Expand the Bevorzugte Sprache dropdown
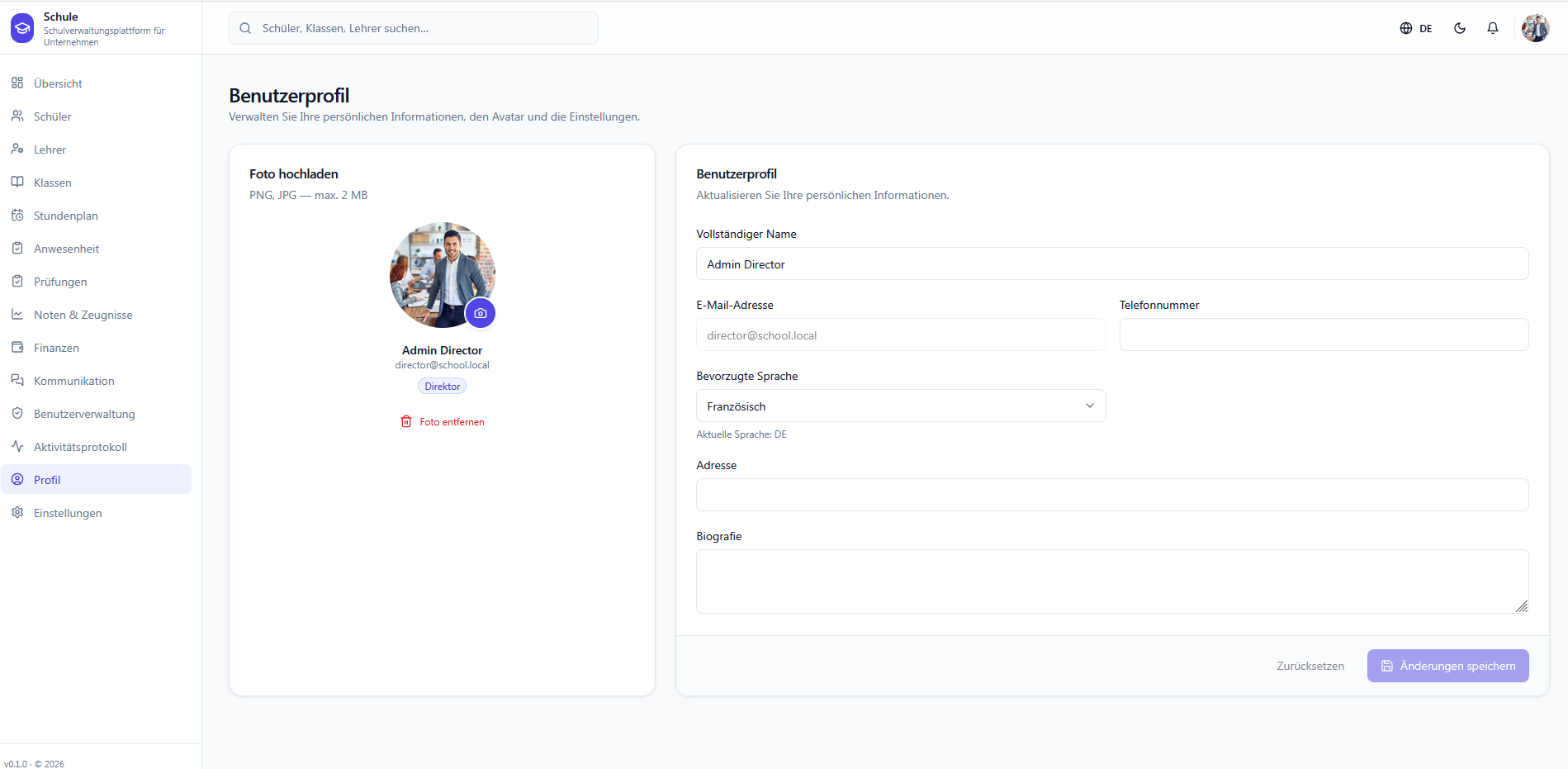Viewport: 1568px width, 769px height. pos(901,406)
